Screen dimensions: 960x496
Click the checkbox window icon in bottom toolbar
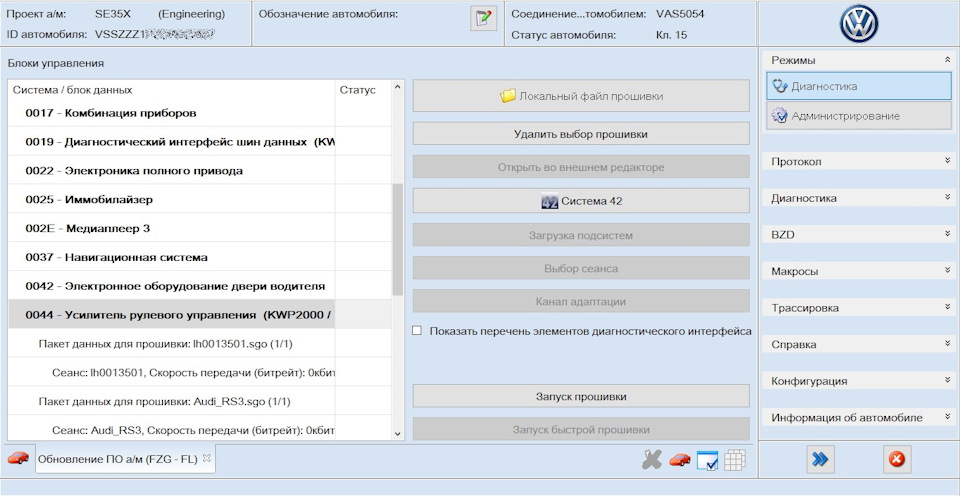click(707, 460)
